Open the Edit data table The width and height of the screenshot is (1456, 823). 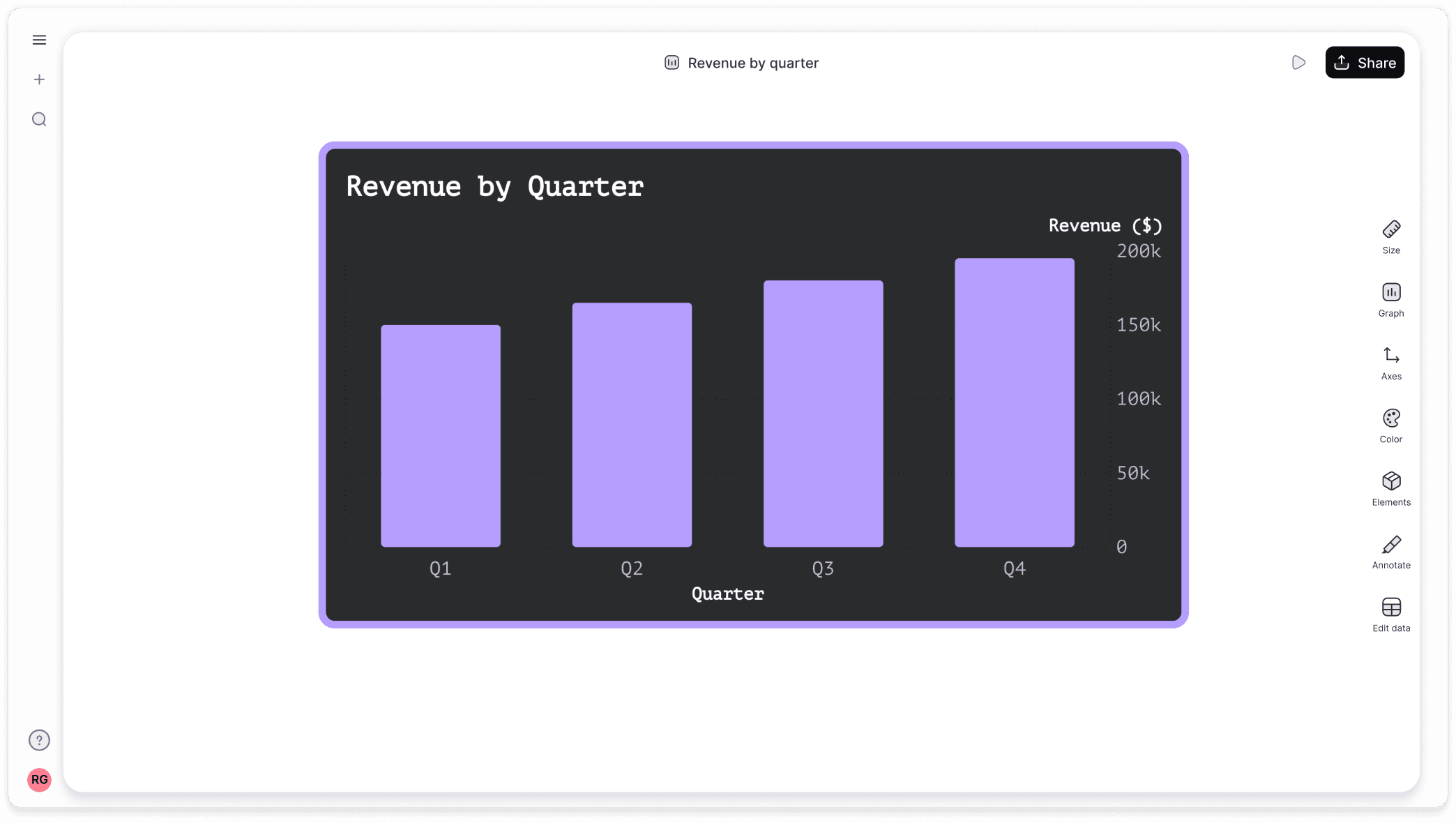click(1390, 614)
